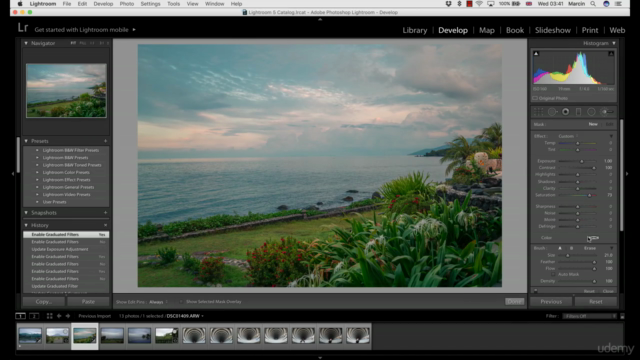The width and height of the screenshot is (640, 360).
Task: Open the Apple menu
Action: click(x=20, y=4)
